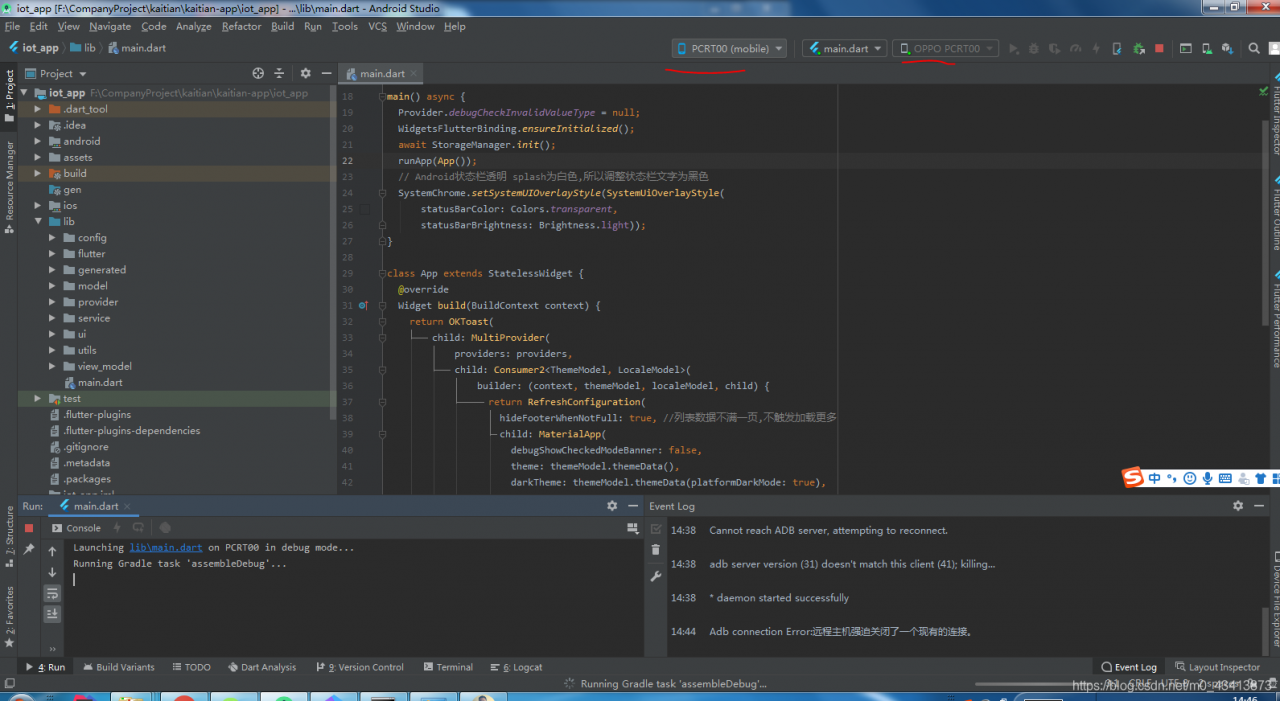Click the lib\main.dart link in console
The height and width of the screenshot is (701, 1280).
pos(165,548)
